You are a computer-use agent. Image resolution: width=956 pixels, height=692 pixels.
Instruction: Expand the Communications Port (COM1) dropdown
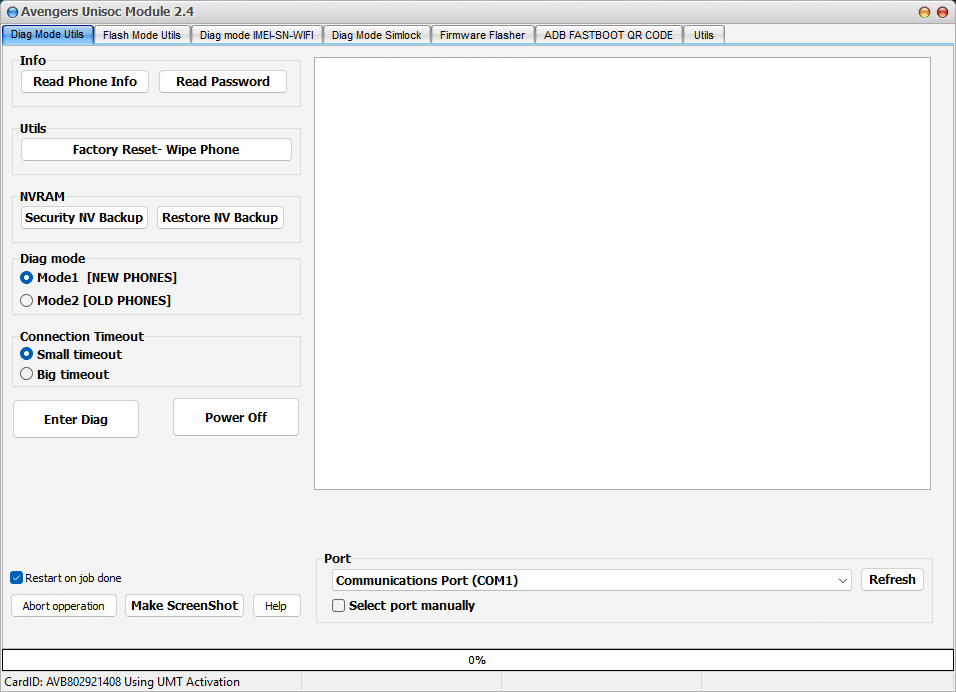tap(592, 580)
